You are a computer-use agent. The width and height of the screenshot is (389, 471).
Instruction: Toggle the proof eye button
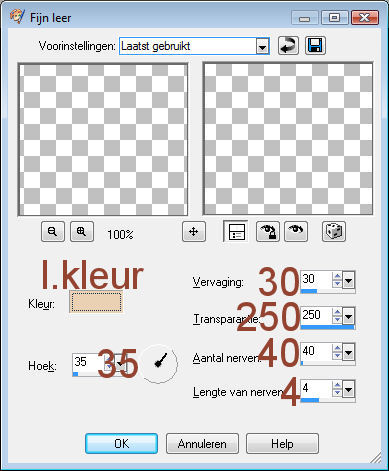pos(296,231)
